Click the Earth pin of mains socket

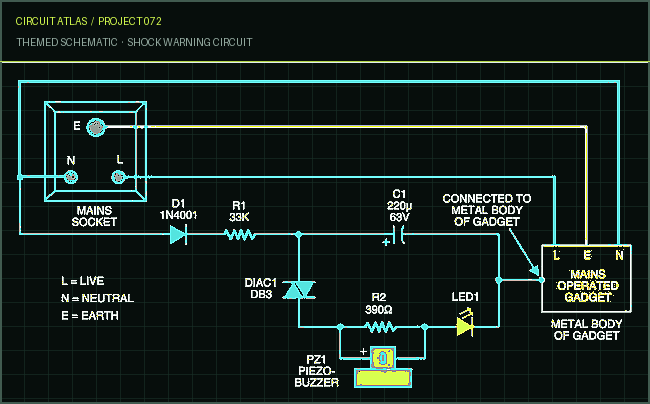(96, 127)
